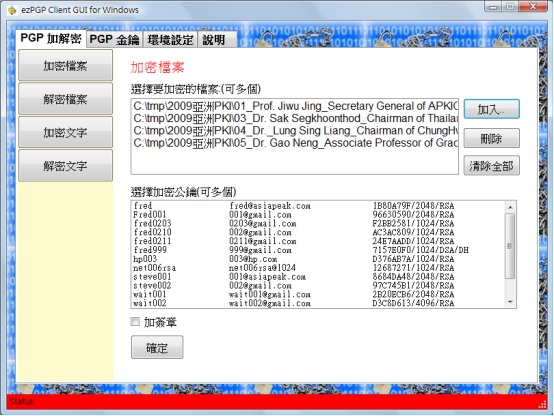Click the window resize grip

[543, 405]
